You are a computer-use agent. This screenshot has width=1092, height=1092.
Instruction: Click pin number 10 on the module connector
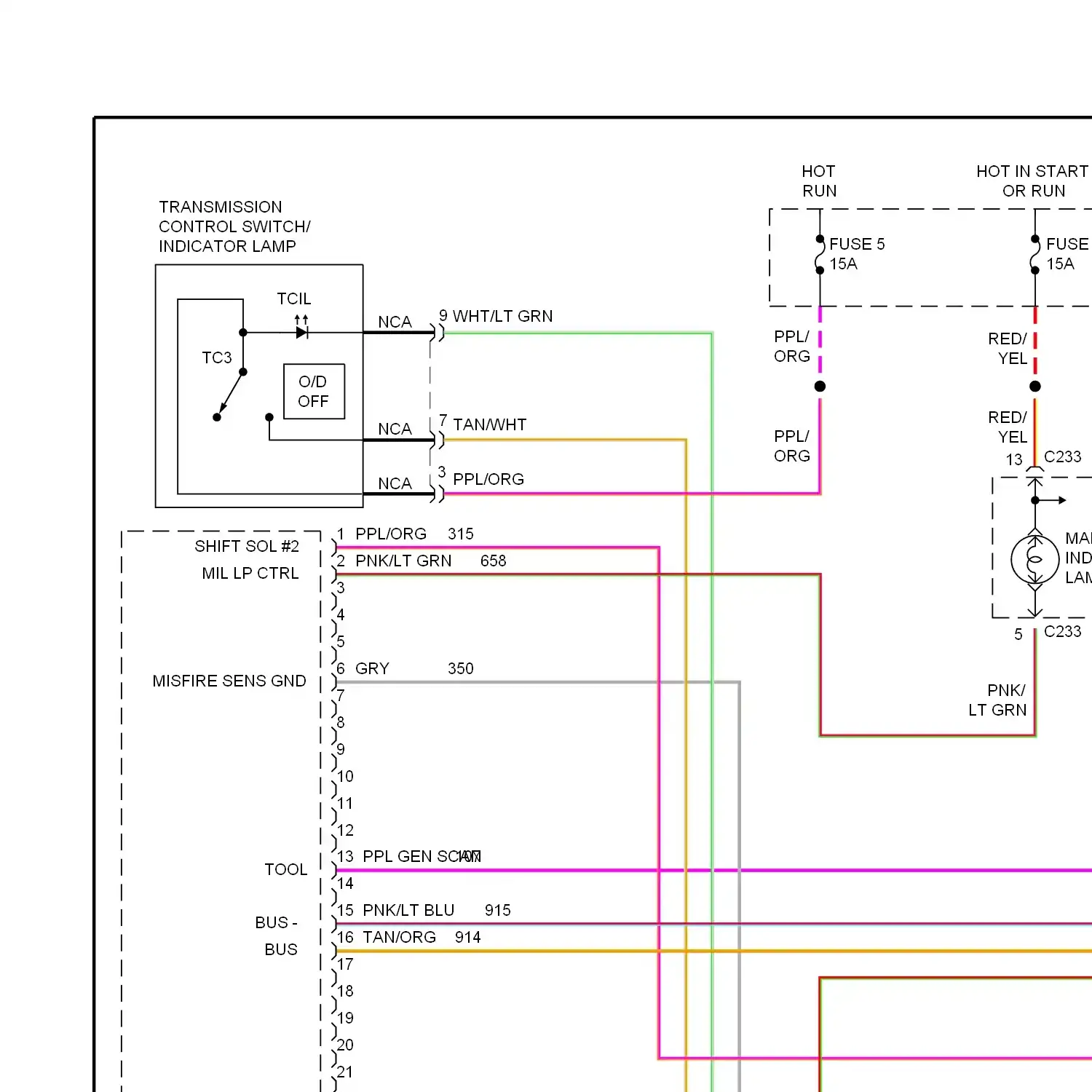(x=345, y=776)
